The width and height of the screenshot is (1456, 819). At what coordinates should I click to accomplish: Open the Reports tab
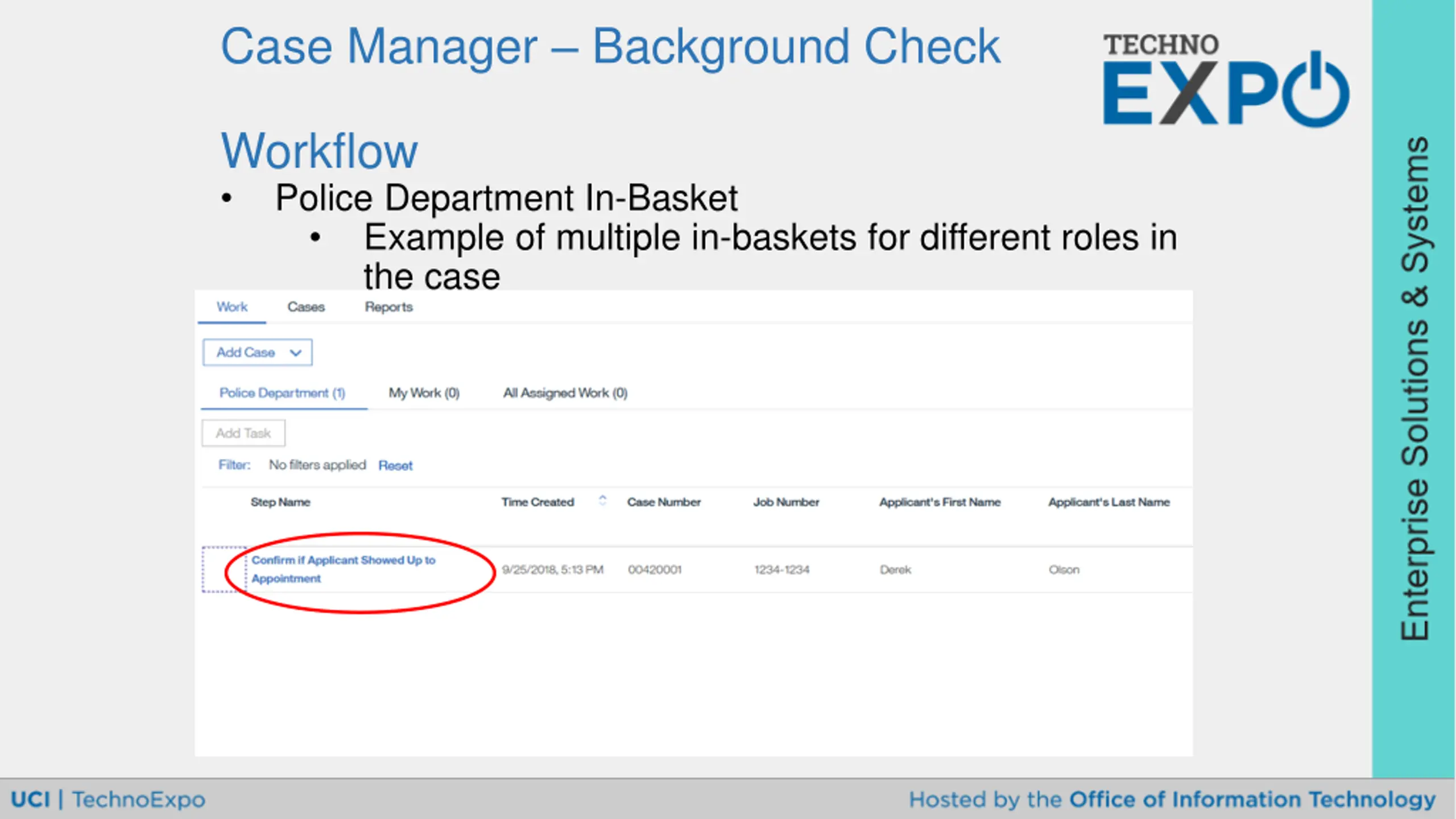(x=389, y=307)
